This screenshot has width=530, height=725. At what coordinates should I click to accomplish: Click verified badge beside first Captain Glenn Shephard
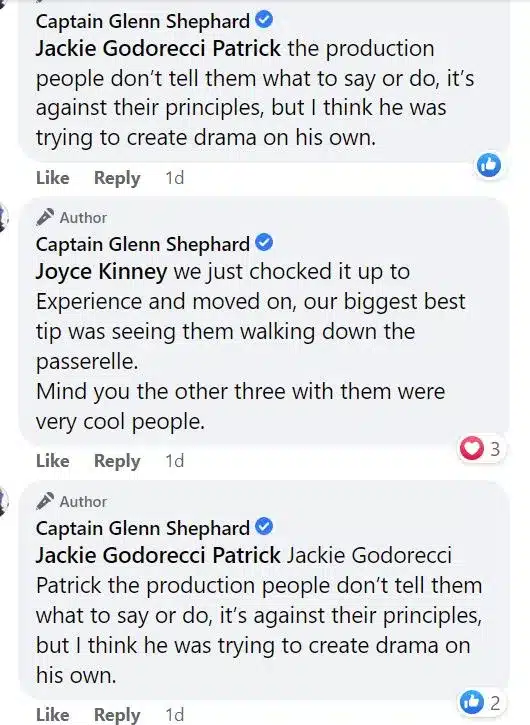265,20
